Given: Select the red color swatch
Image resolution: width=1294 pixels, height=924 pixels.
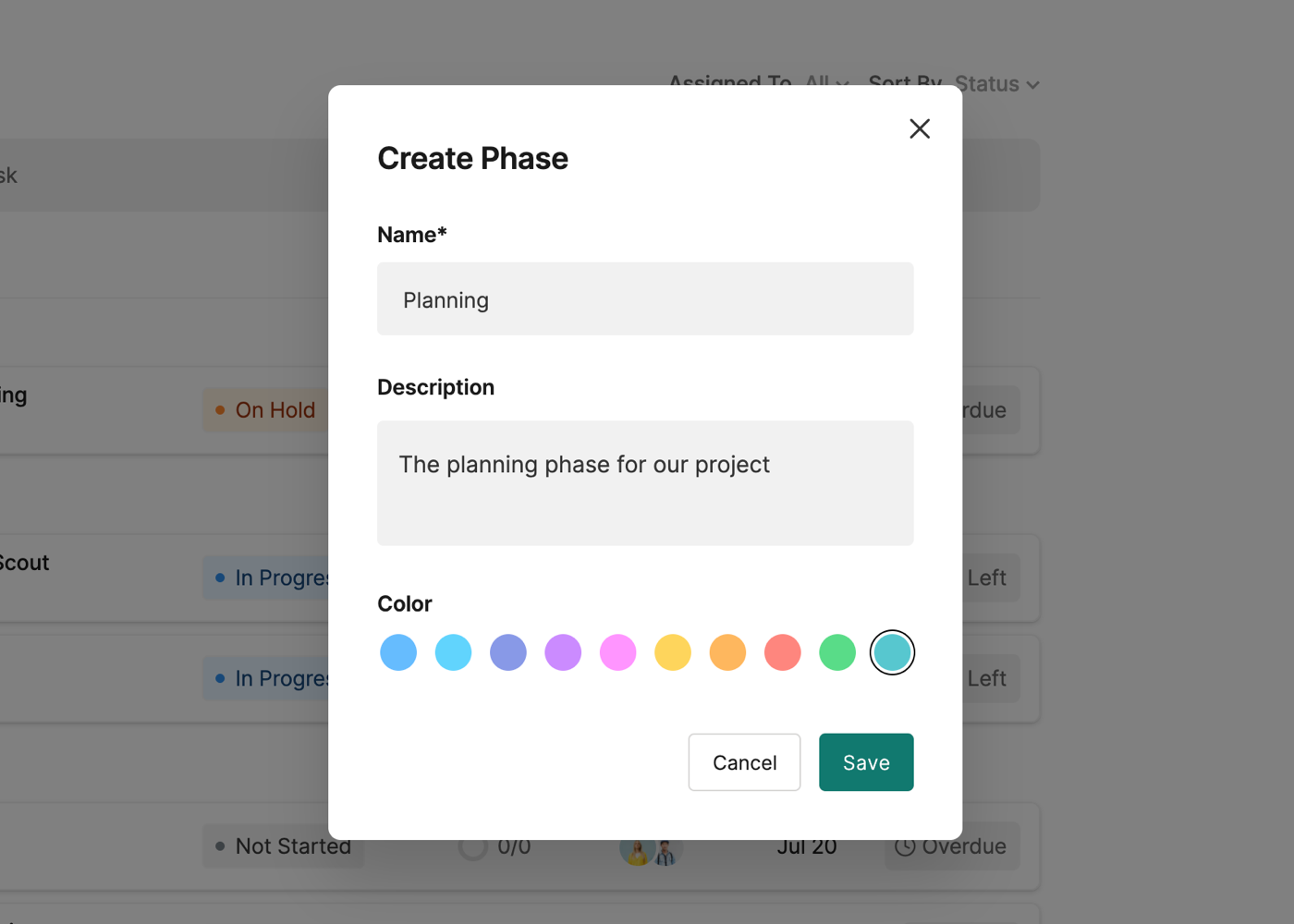Looking at the screenshot, I should coord(783,652).
